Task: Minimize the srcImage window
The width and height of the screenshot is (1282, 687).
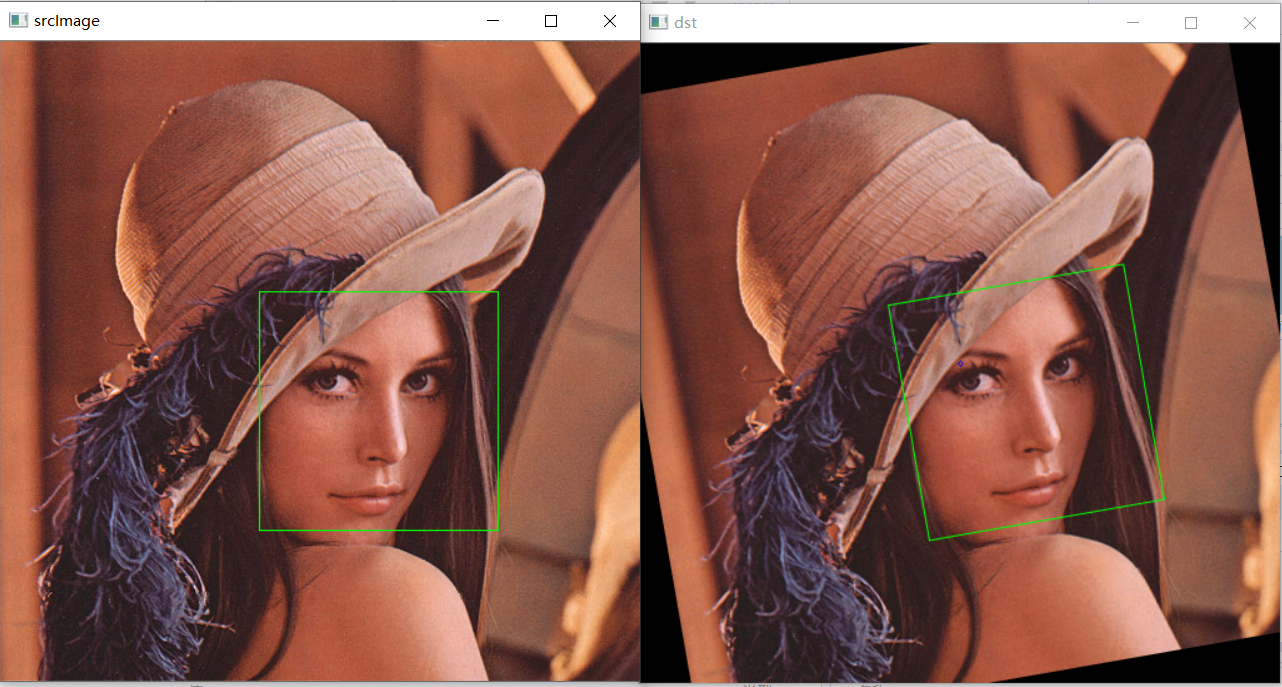Action: click(x=491, y=20)
